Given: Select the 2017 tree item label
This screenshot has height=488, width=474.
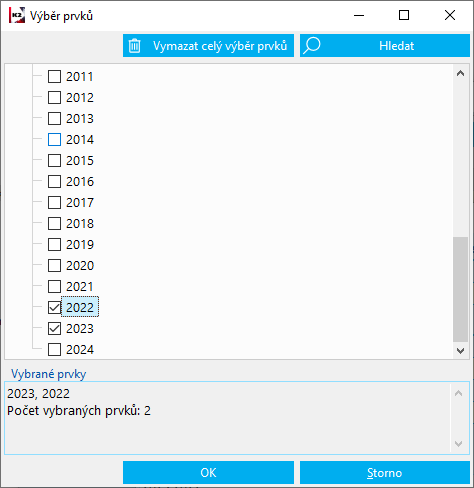Looking at the screenshot, I should [x=80, y=202].
